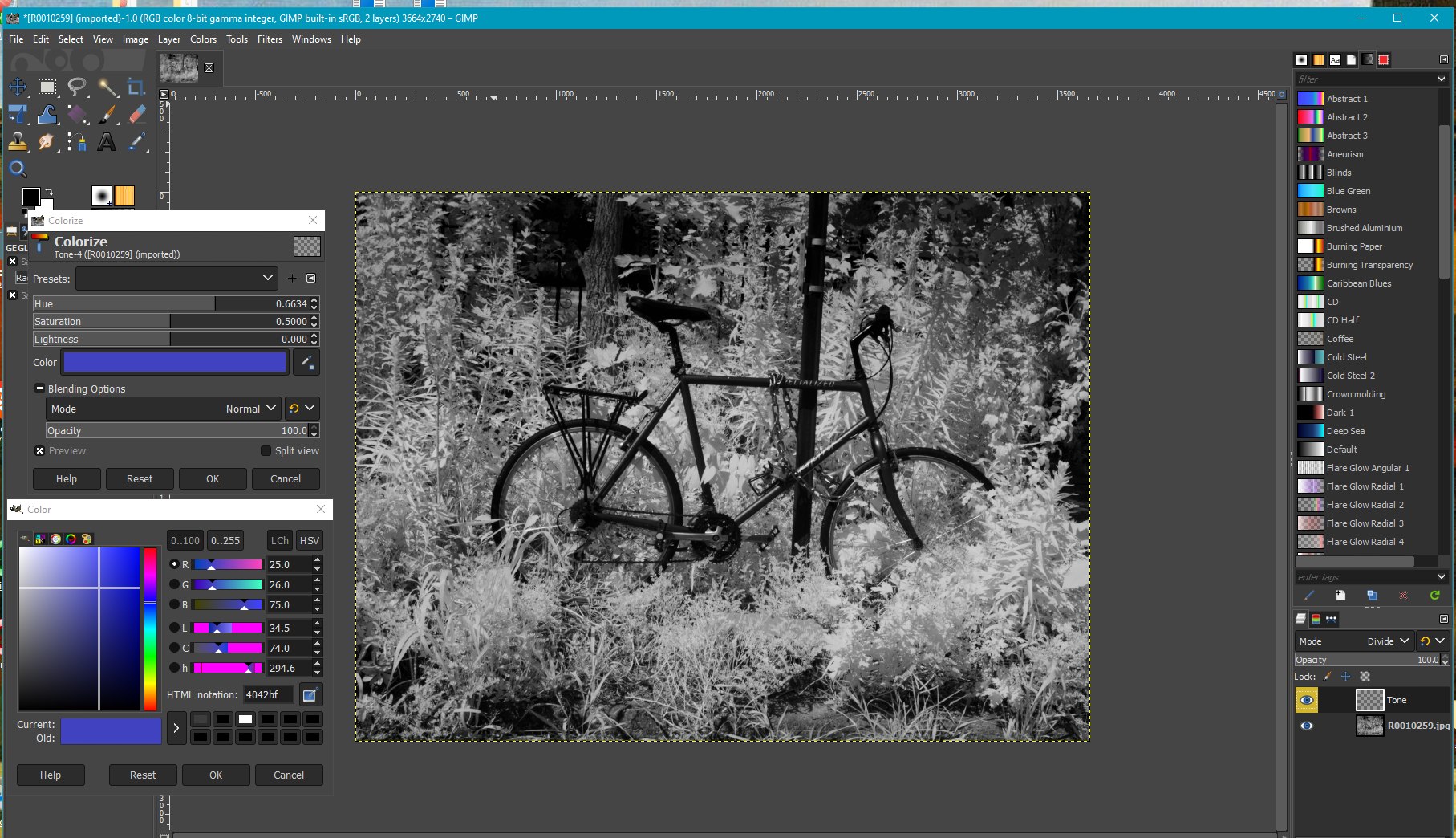The height and width of the screenshot is (838, 1456).
Task: Uncheck the Preview checkbox in Colorize
Action: click(40, 451)
